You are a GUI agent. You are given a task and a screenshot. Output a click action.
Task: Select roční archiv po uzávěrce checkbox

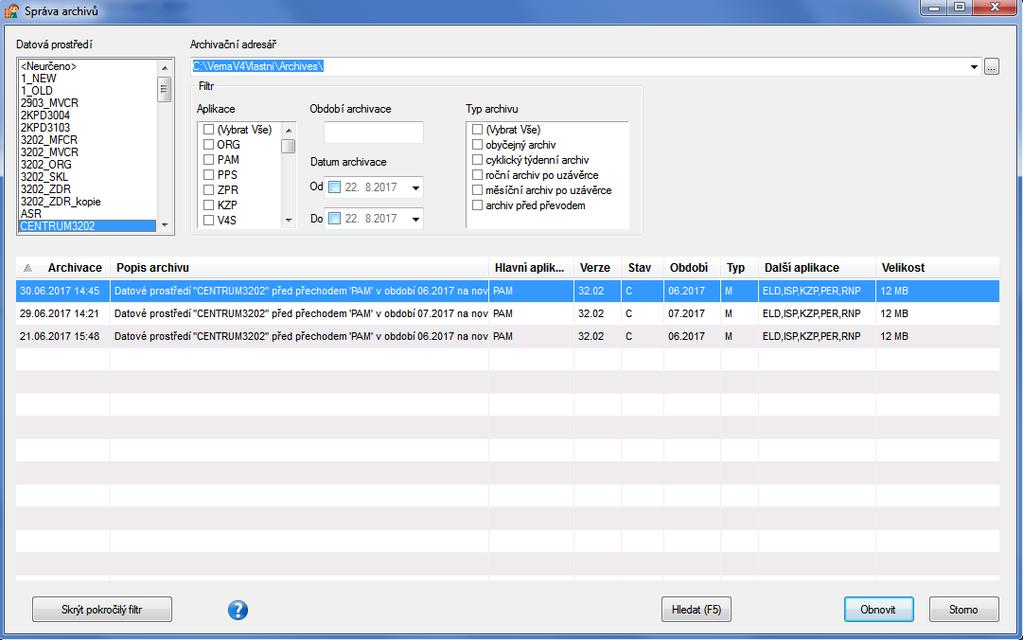[x=478, y=175]
